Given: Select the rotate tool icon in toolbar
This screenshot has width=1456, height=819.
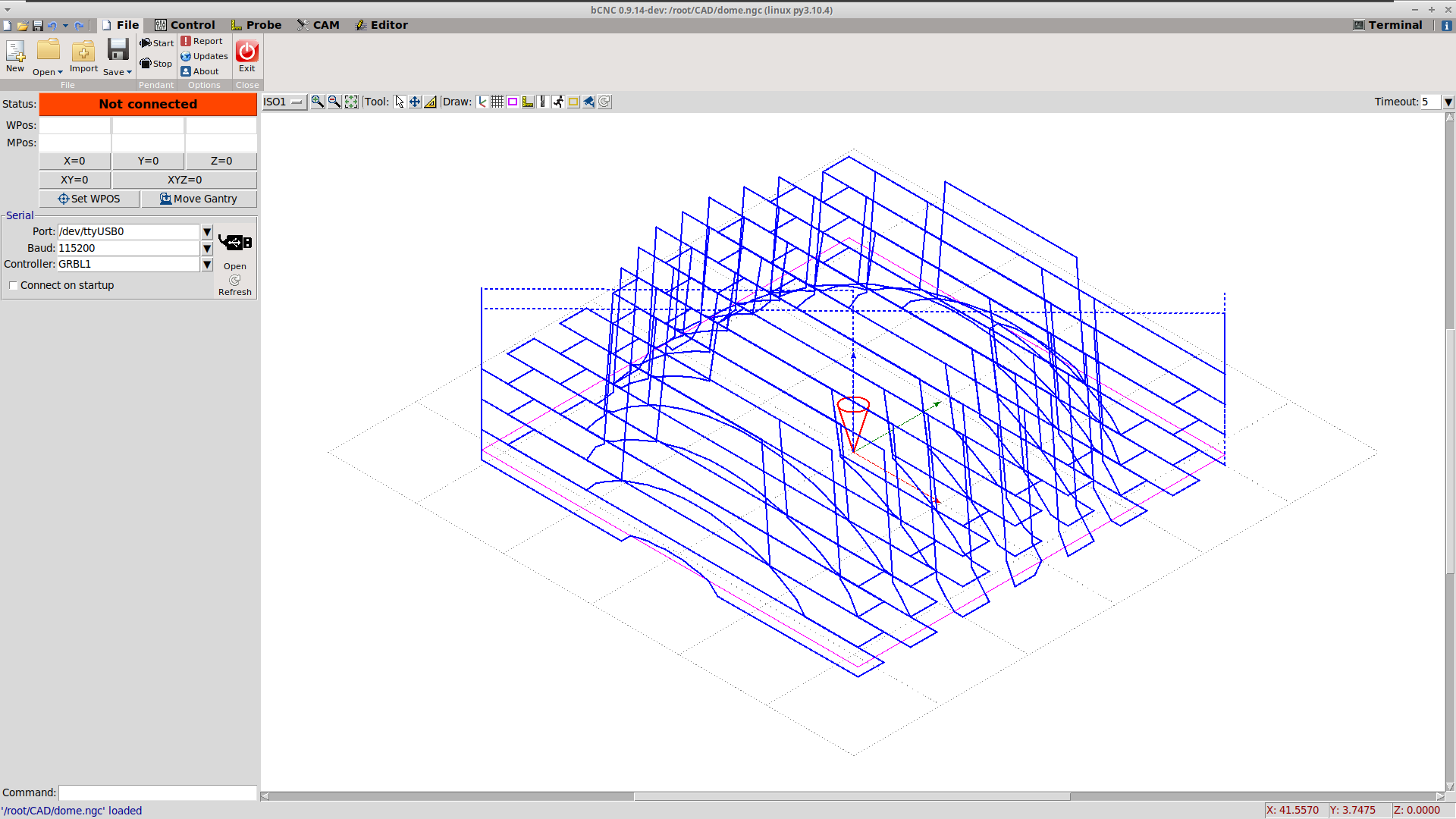Looking at the screenshot, I should point(605,101).
